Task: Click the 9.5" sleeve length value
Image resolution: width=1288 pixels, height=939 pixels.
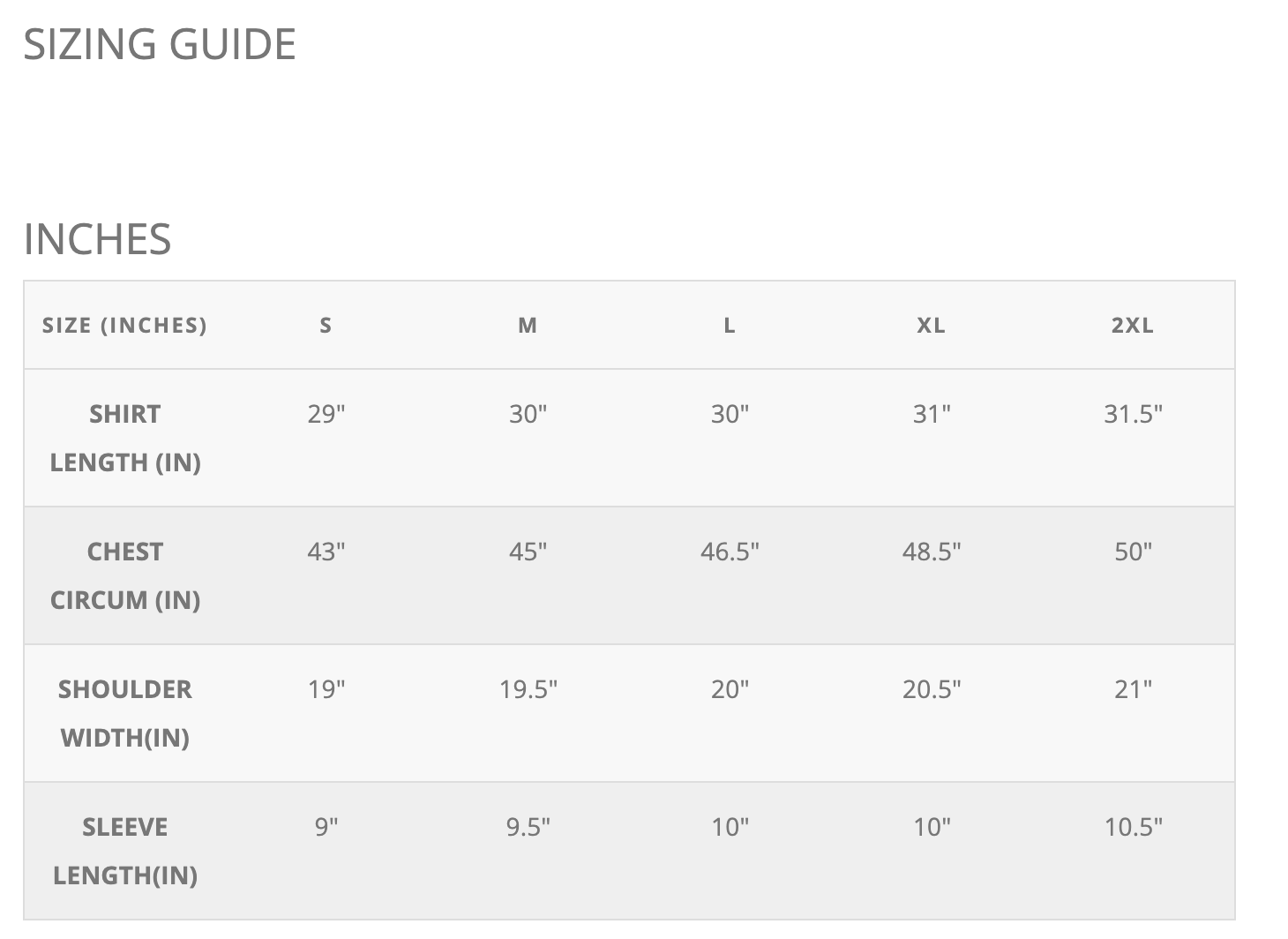Action: (x=528, y=827)
